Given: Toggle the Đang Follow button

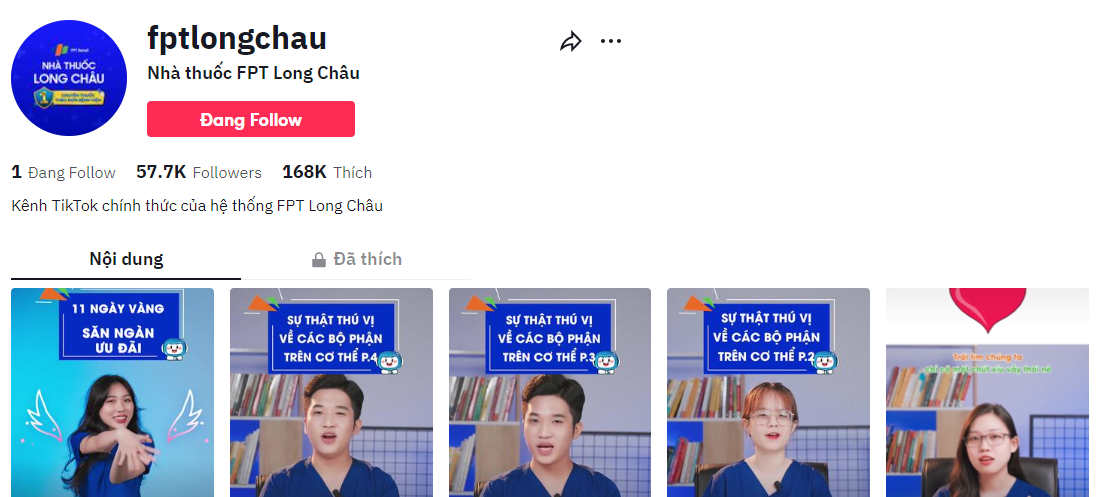Looking at the screenshot, I should point(251,120).
